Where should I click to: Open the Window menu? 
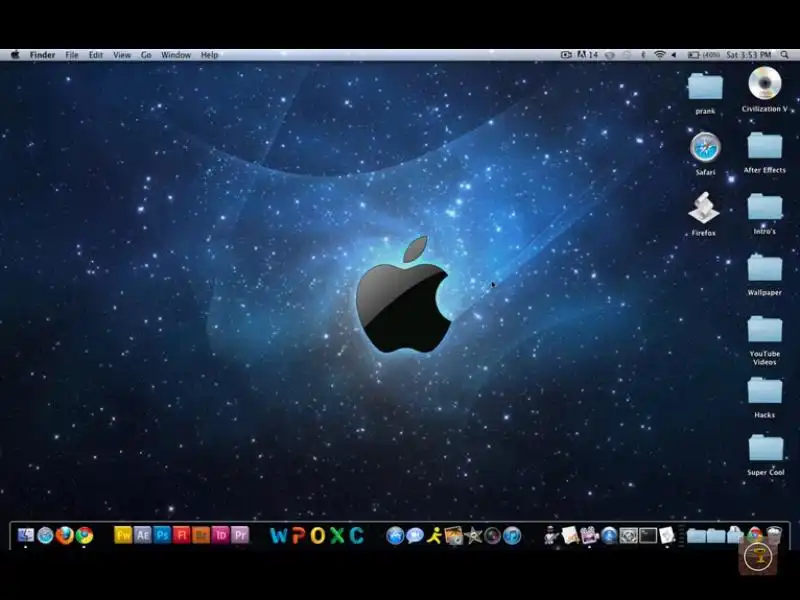point(176,55)
